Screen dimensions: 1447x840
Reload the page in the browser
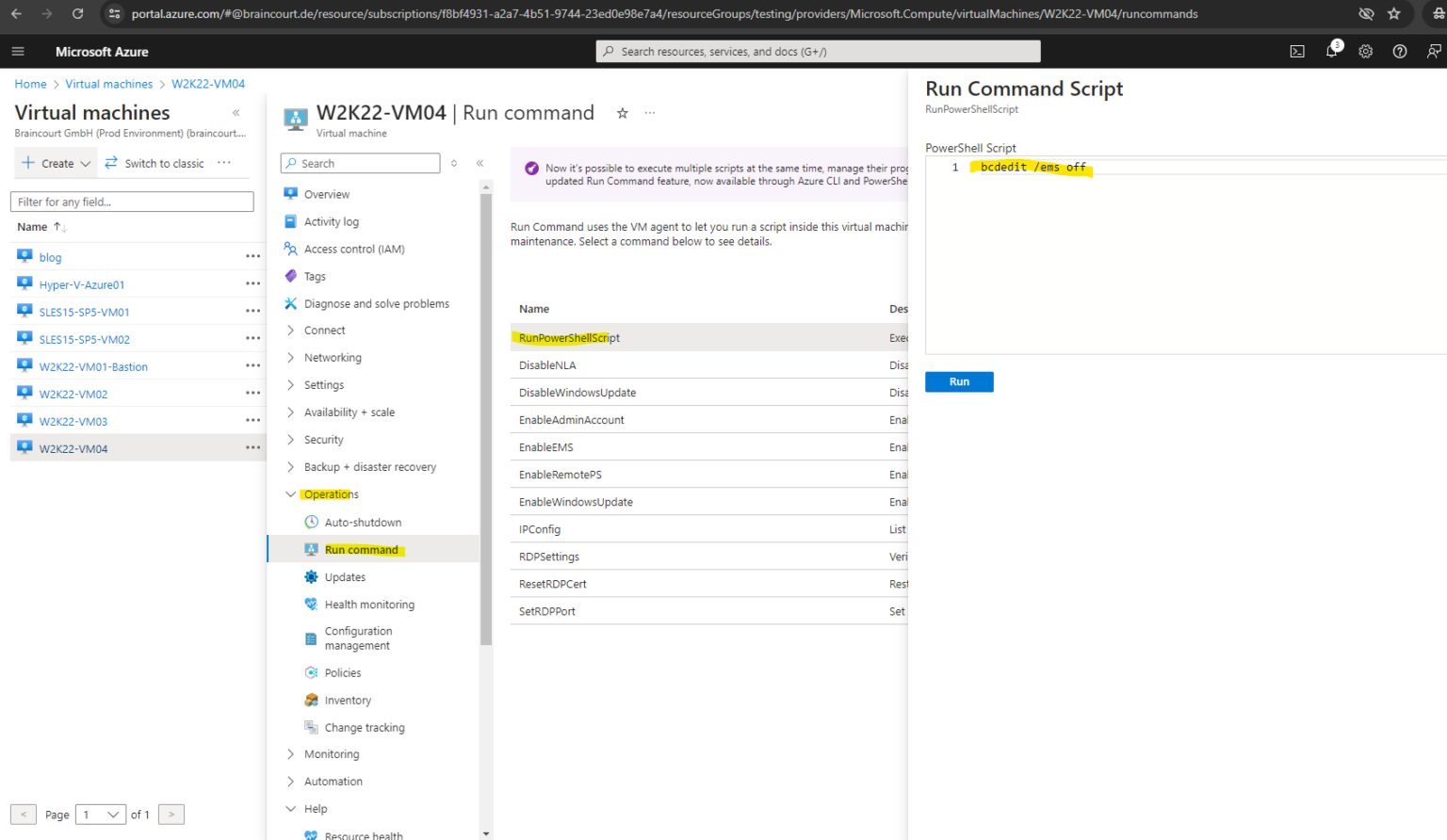point(77,14)
